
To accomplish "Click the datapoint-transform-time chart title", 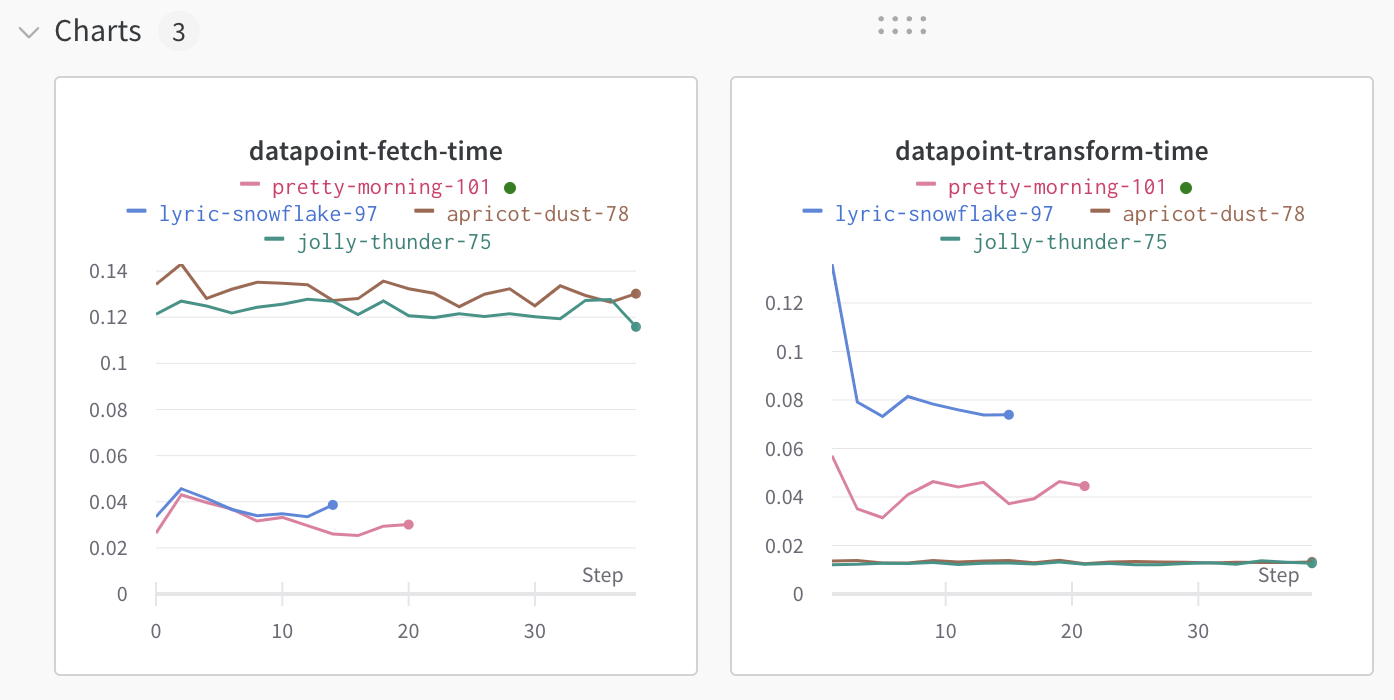I will pos(1051,151).
